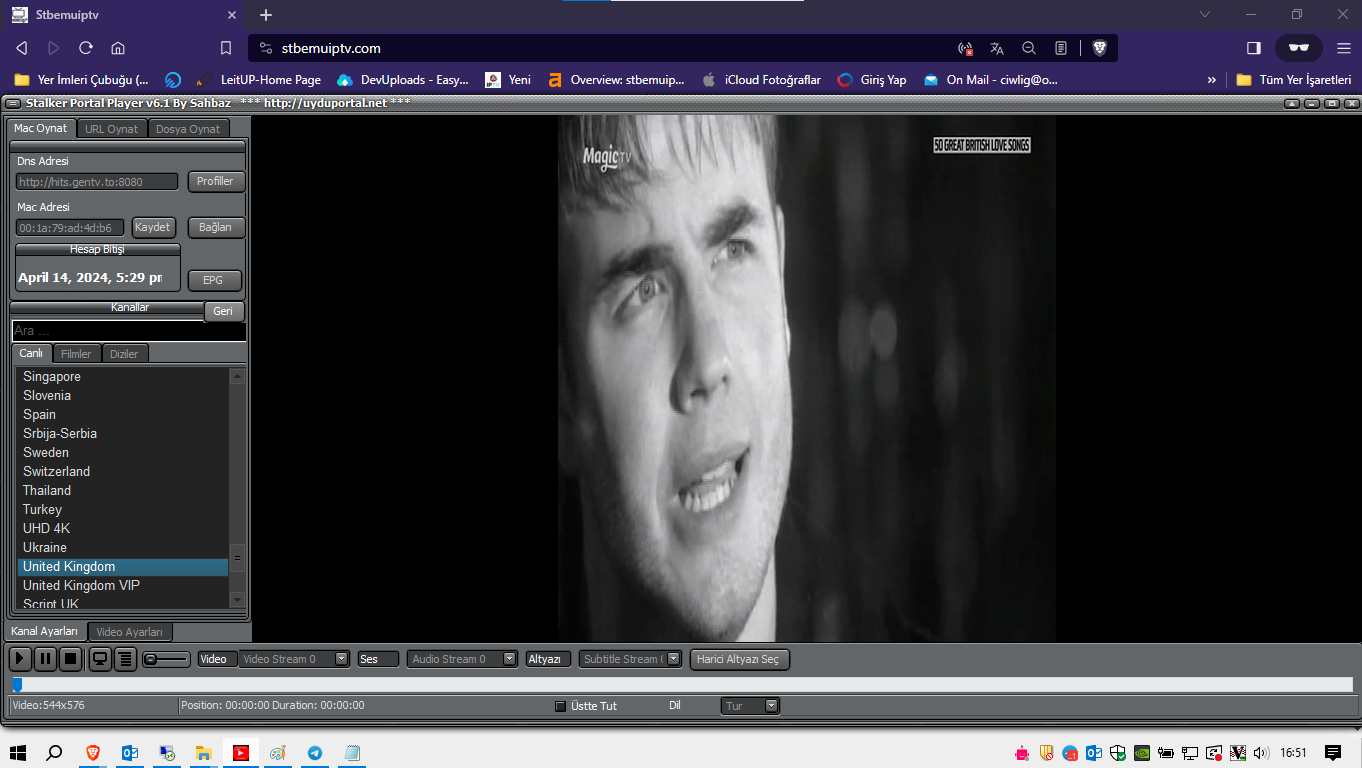1362x768 pixels.
Task: Switch to the URL Oynat tab
Action: pyautogui.click(x=111, y=129)
